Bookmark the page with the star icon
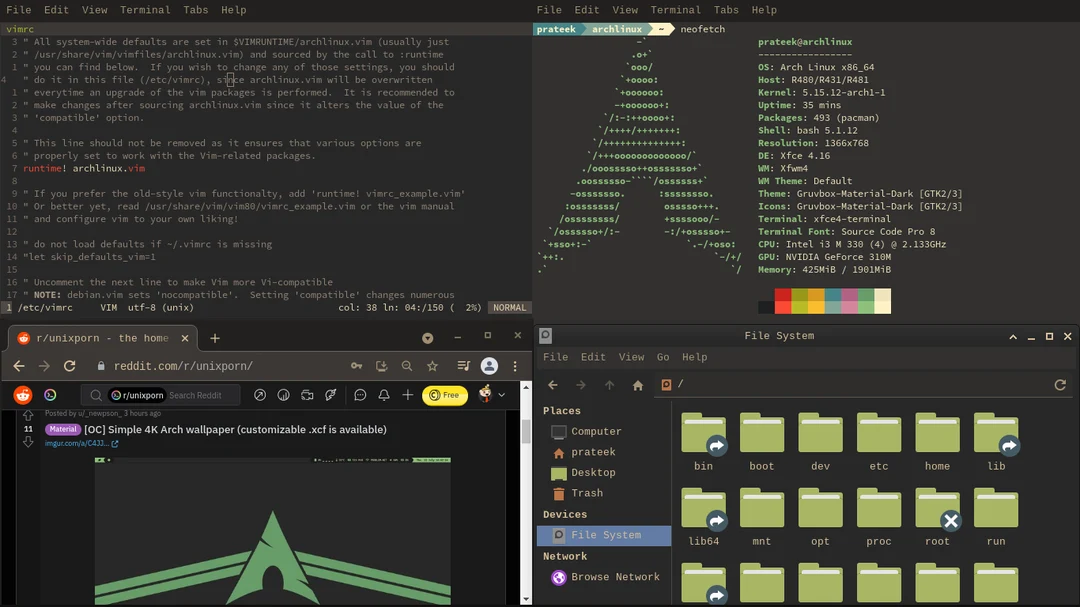The height and width of the screenshot is (607, 1080). click(431, 366)
